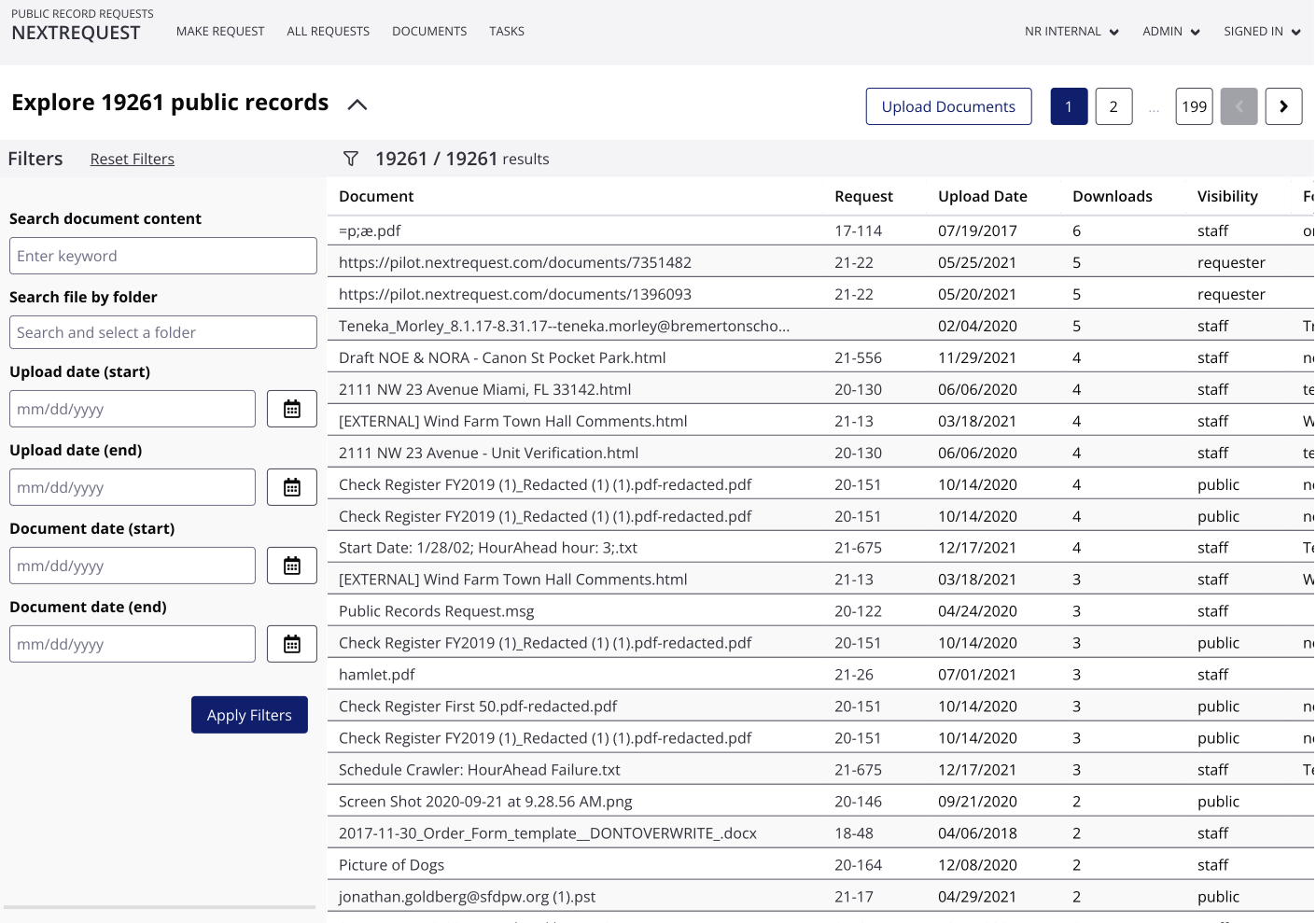Open the calendar picker for Document date start
This screenshot has width=1316, height=923.
(x=291, y=565)
